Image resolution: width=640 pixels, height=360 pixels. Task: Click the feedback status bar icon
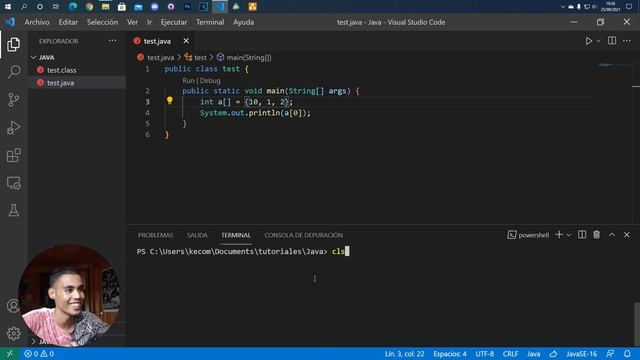[610, 353]
